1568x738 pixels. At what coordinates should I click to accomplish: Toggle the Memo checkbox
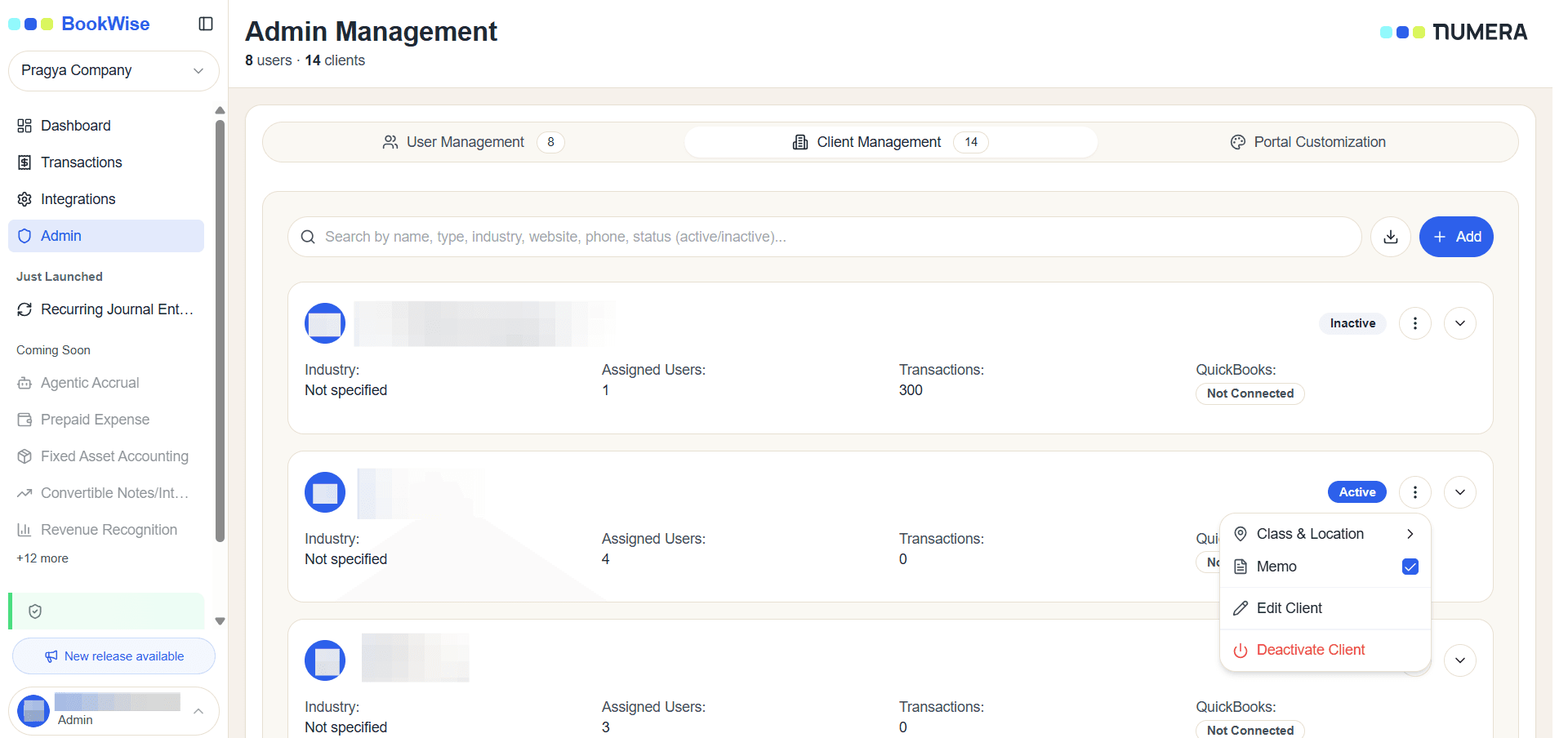click(x=1410, y=567)
